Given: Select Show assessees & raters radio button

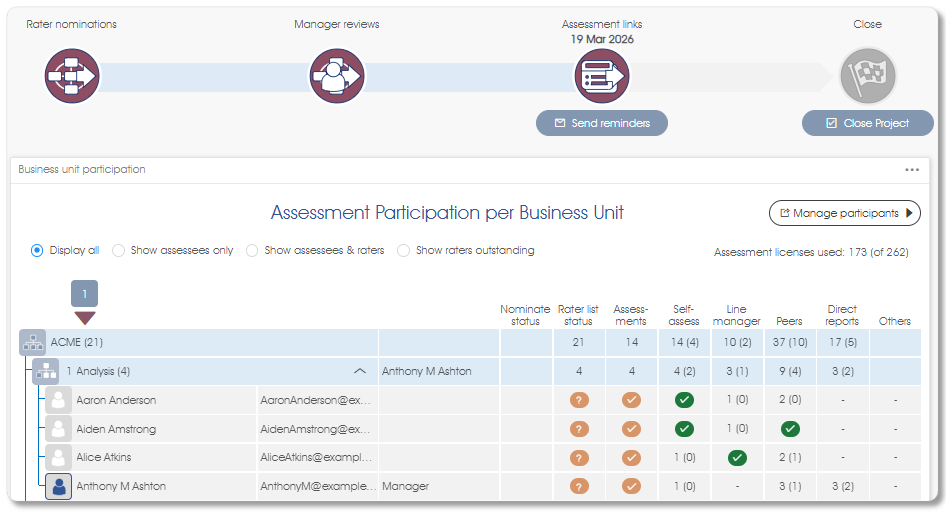Looking at the screenshot, I should [252, 250].
